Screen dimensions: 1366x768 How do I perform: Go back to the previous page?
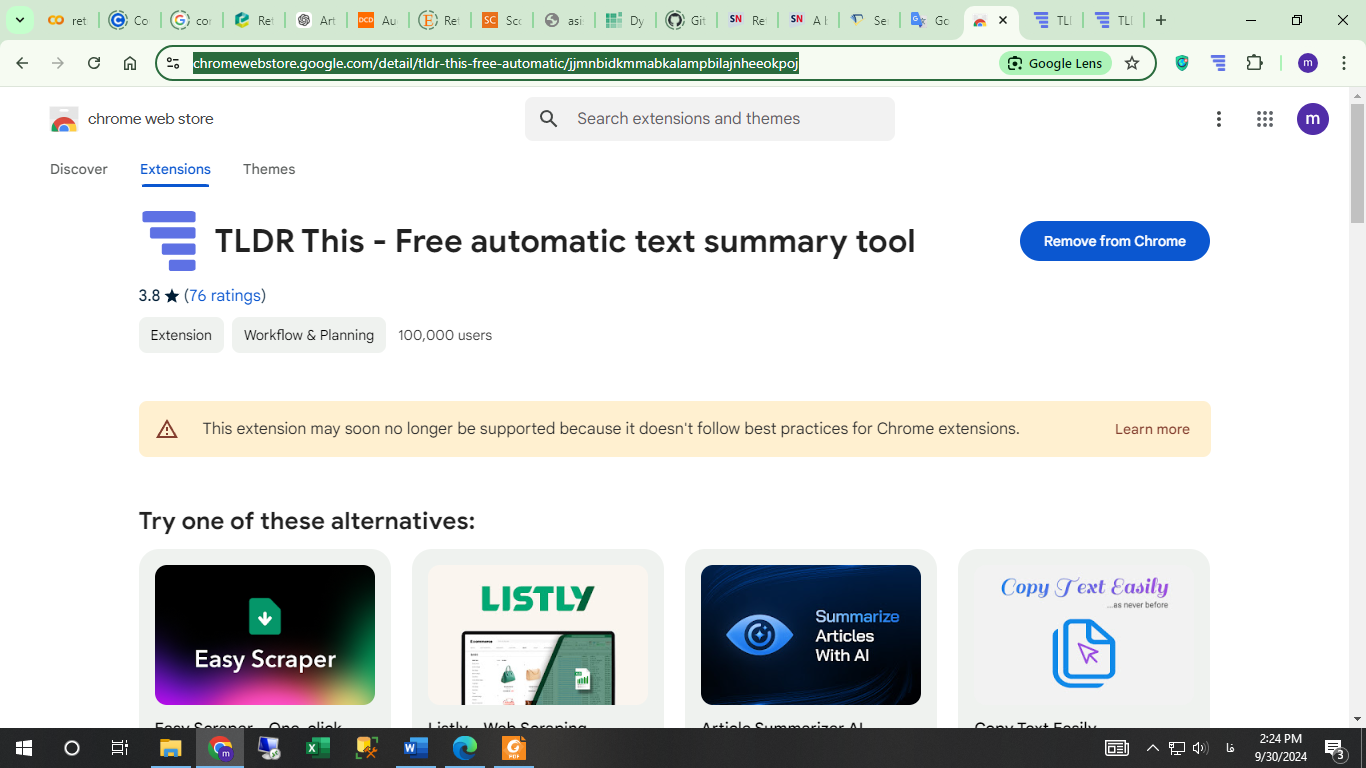click(x=22, y=63)
